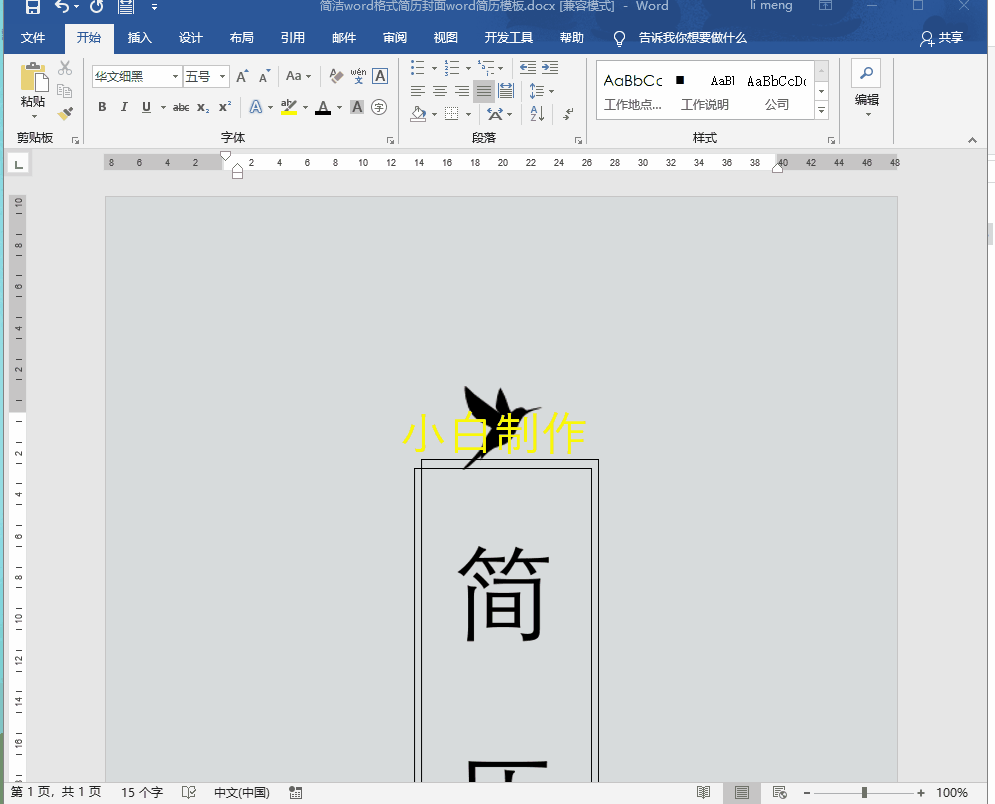Apply the font color A button
Screen dimensions: 995x804
coord(323,107)
